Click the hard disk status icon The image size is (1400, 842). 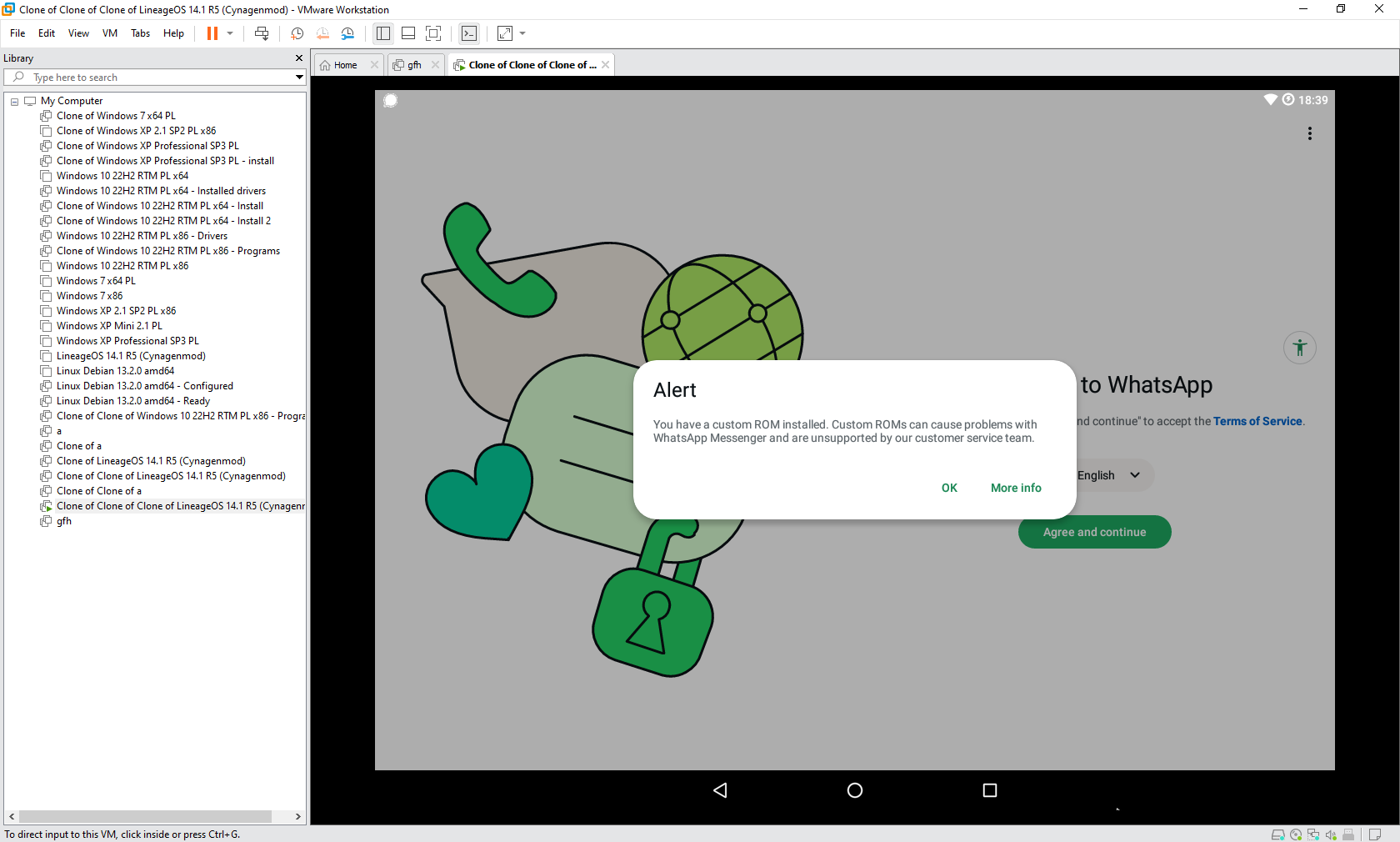[1277, 834]
